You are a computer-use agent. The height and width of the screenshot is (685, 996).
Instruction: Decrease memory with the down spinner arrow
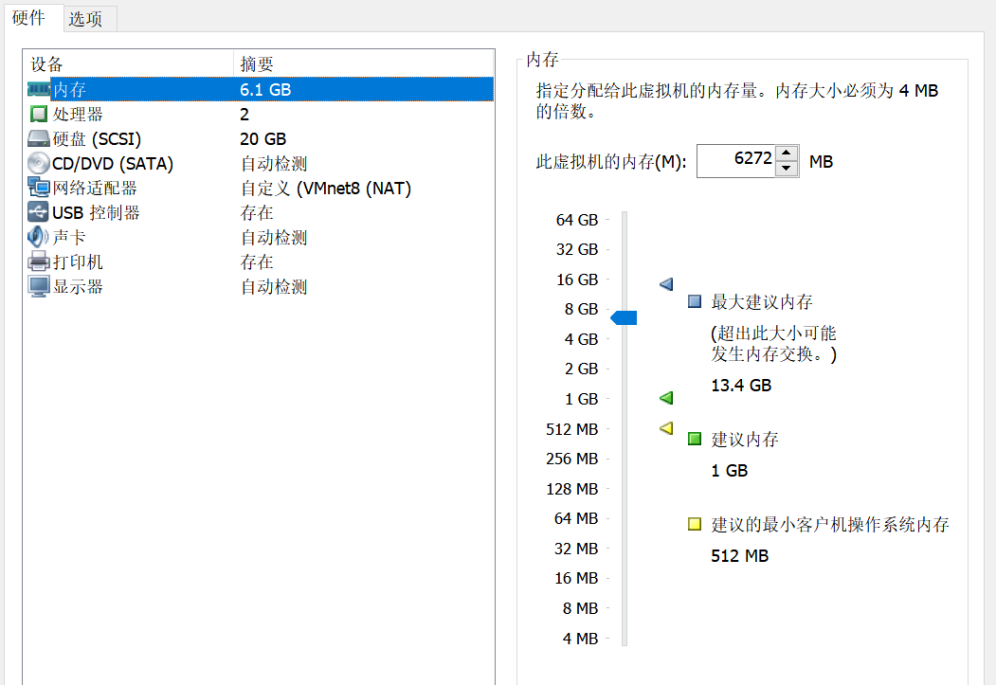pyautogui.click(x=786, y=168)
